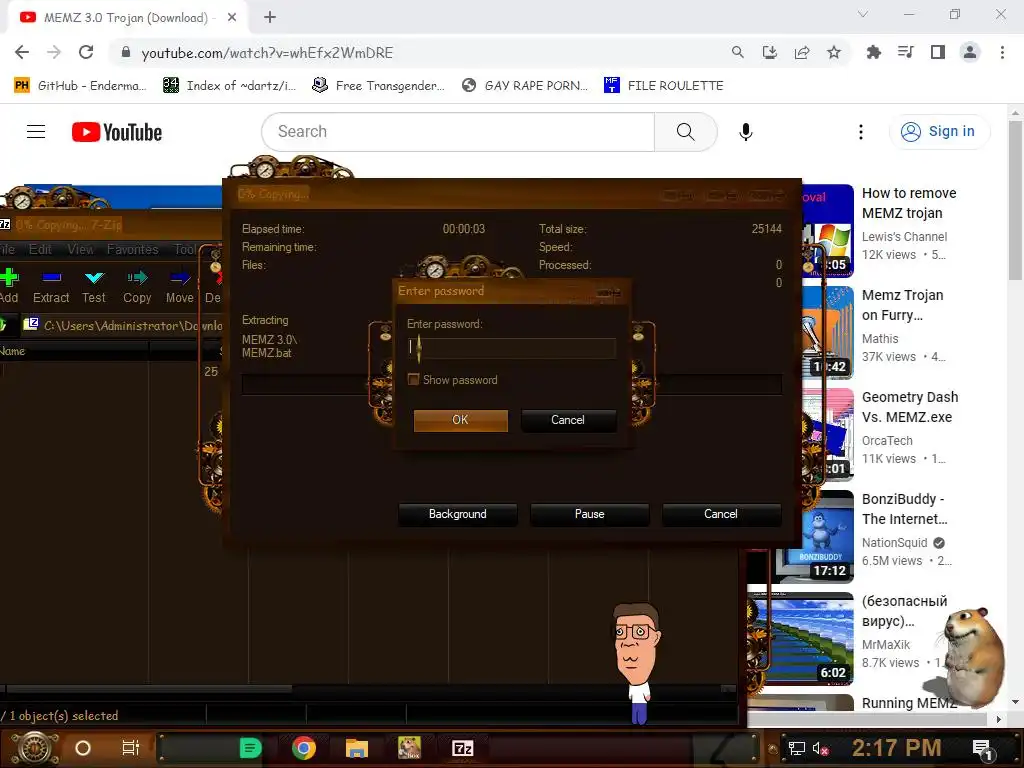The width and height of the screenshot is (1024, 768).
Task: Click the YouTube Search box
Action: point(458,132)
